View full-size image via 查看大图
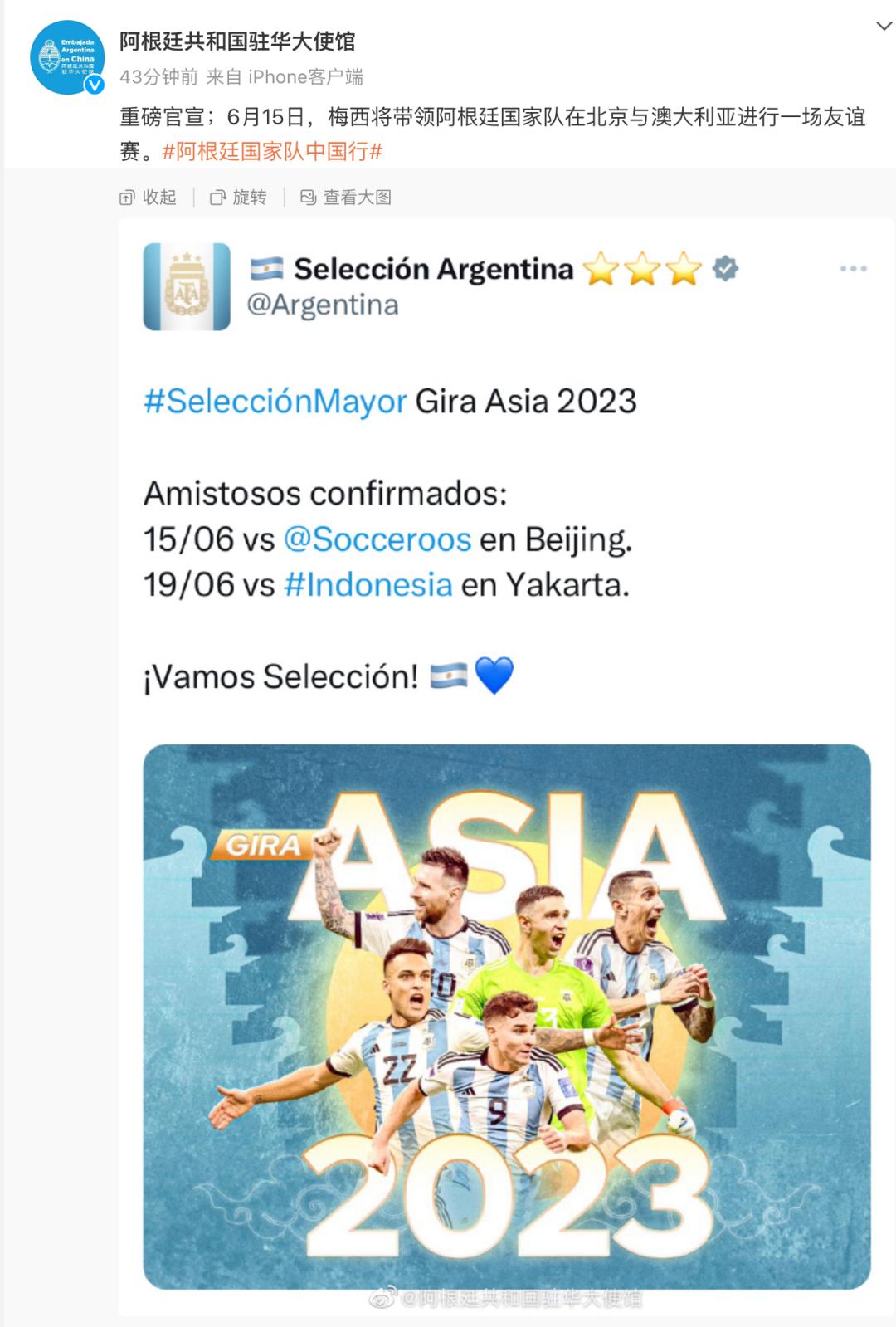 (x=346, y=198)
